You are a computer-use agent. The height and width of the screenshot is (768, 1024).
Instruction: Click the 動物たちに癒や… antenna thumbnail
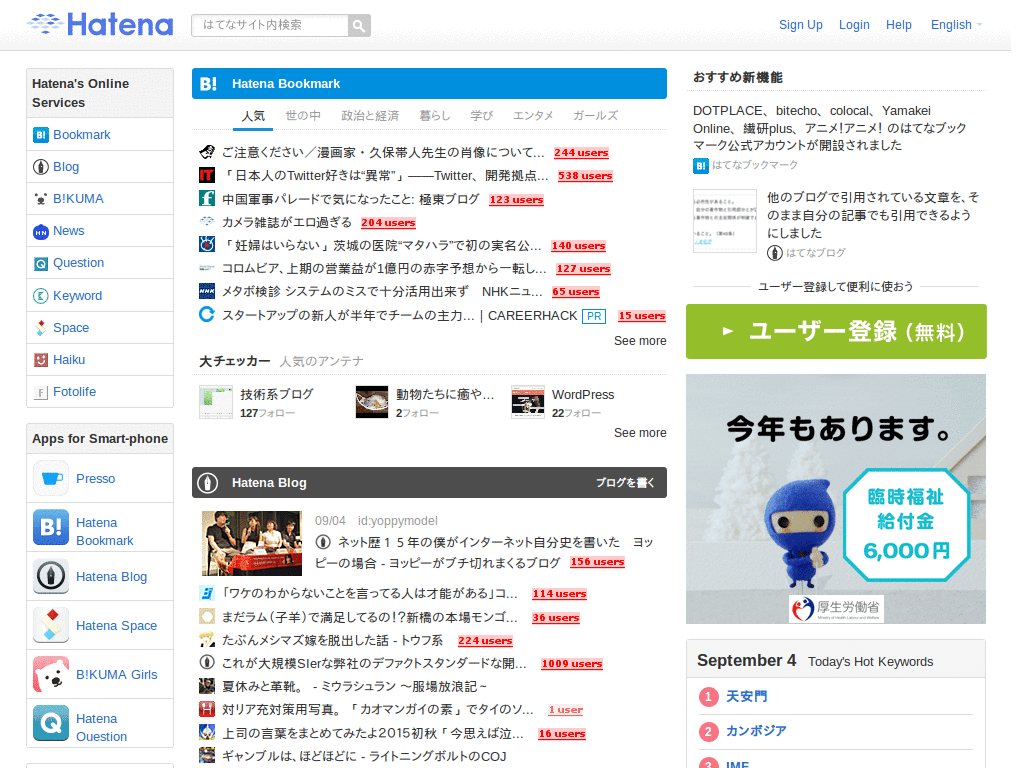(372, 402)
